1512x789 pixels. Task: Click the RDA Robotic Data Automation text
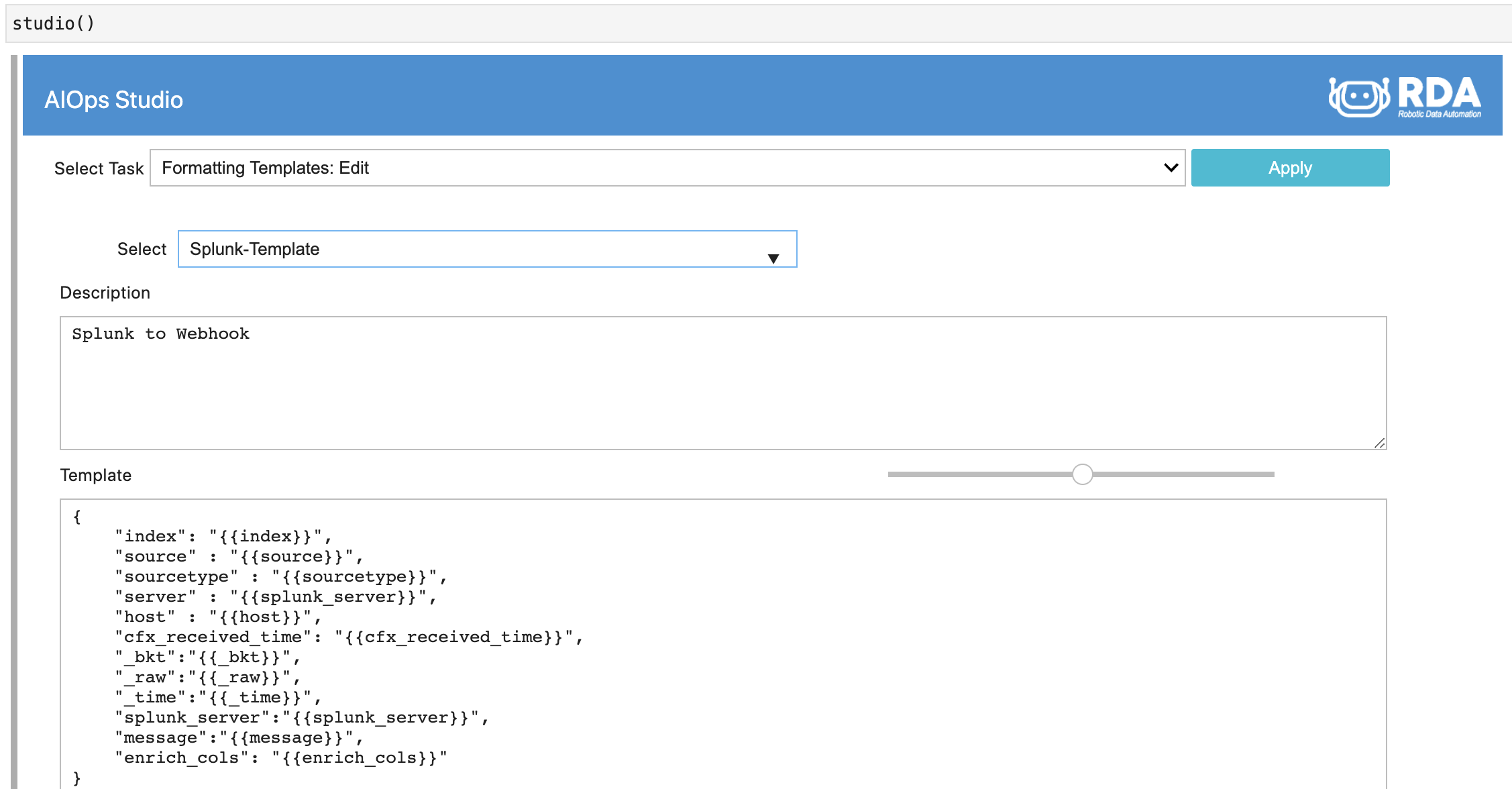1440,97
